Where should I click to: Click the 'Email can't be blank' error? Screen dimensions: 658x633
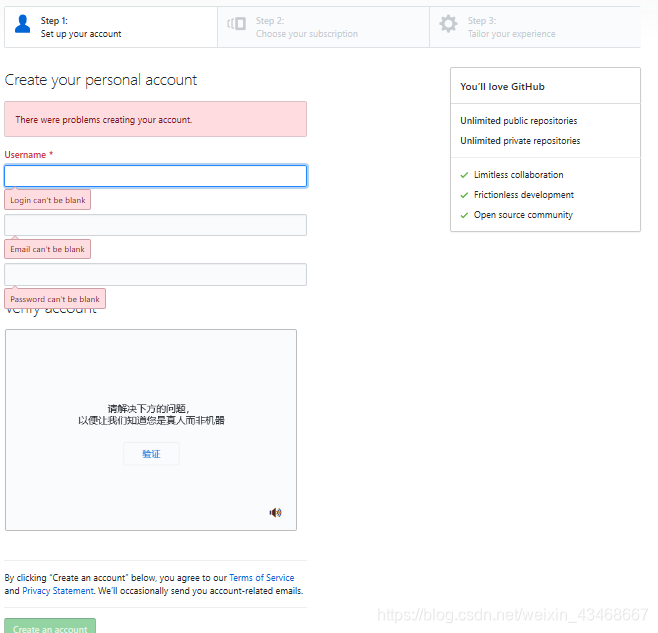[47, 249]
